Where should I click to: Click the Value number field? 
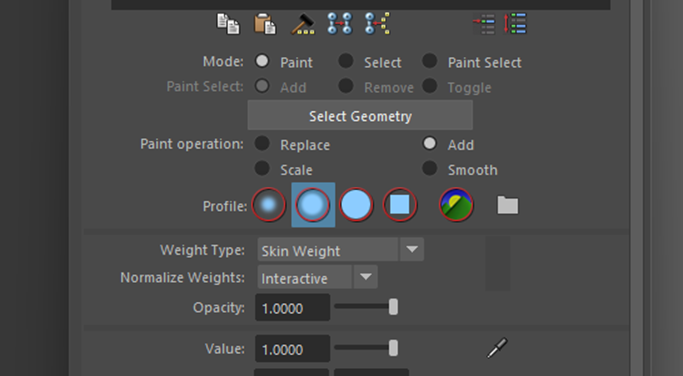click(292, 349)
